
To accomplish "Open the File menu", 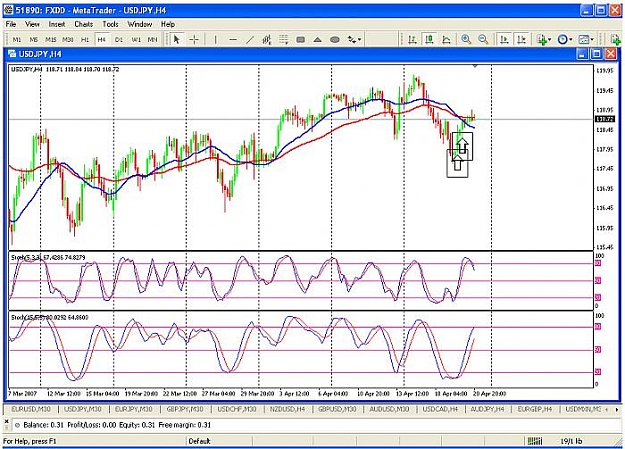I will point(11,24).
